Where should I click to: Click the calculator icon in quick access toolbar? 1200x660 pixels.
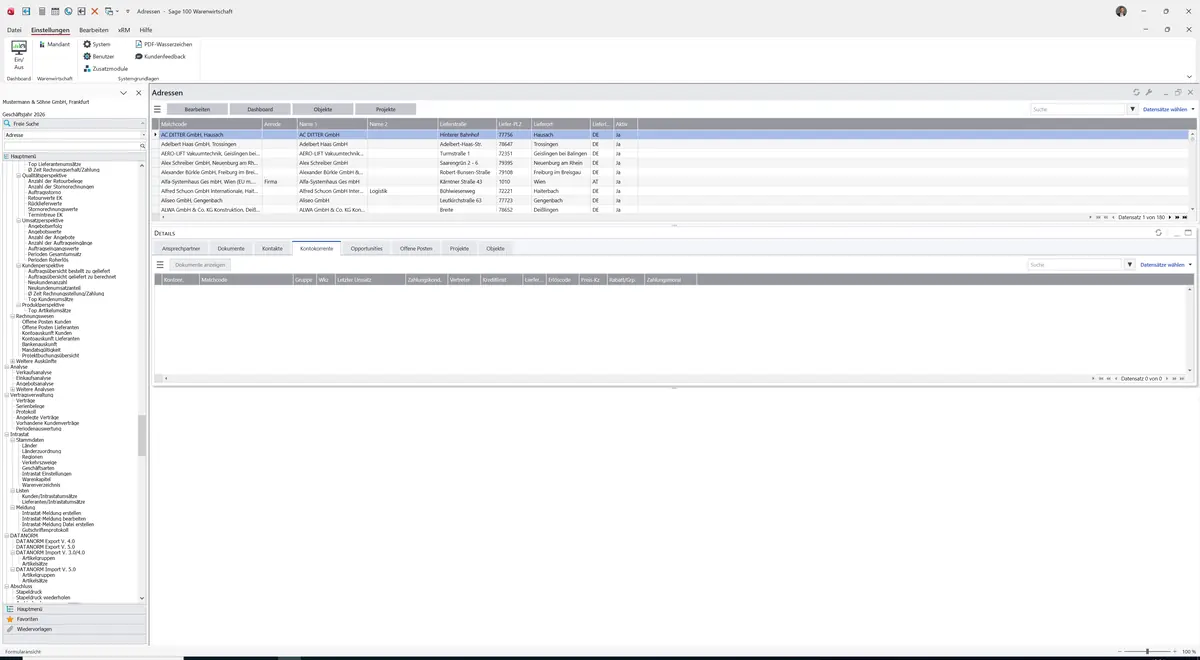point(41,11)
